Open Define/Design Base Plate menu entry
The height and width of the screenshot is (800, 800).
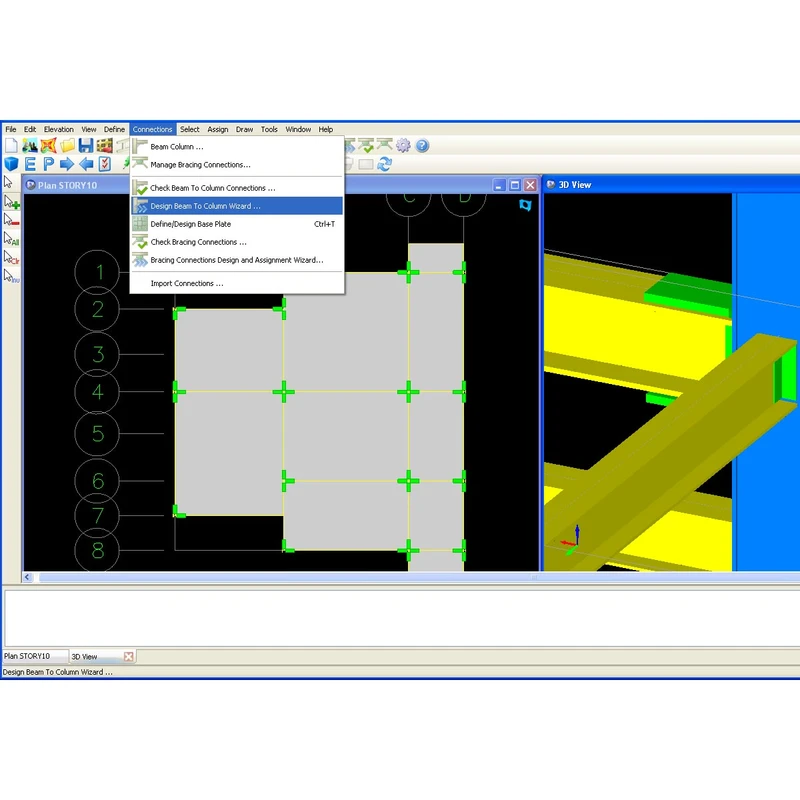[x=190, y=224]
